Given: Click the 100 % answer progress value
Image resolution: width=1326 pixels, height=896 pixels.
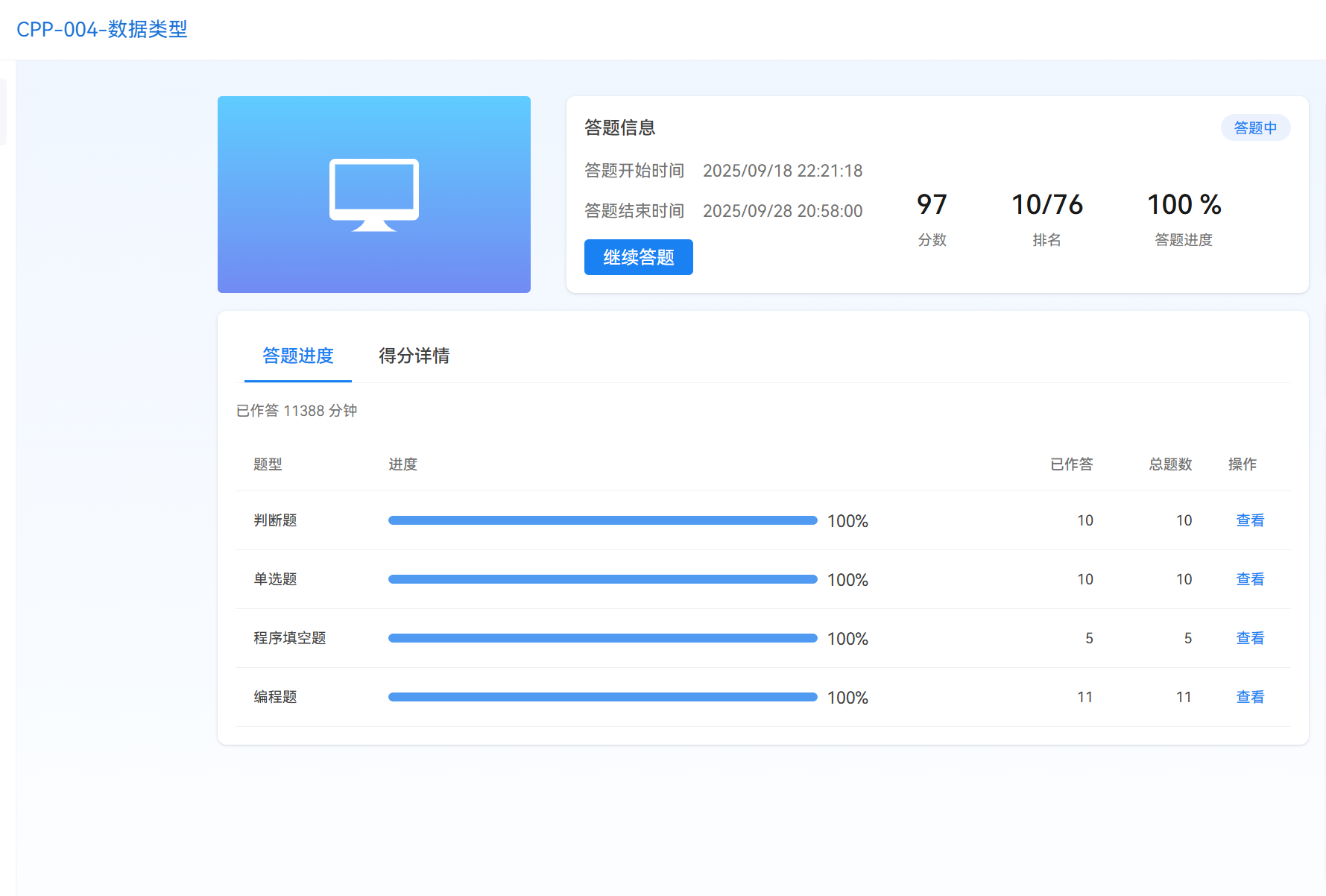Looking at the screenshot, I should click(1184, 204).
